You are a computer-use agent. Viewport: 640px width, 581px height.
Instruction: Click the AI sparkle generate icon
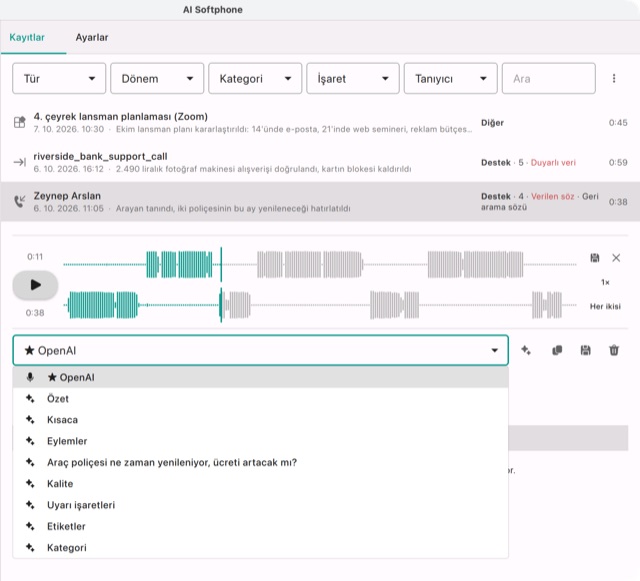tap(526, 350)
